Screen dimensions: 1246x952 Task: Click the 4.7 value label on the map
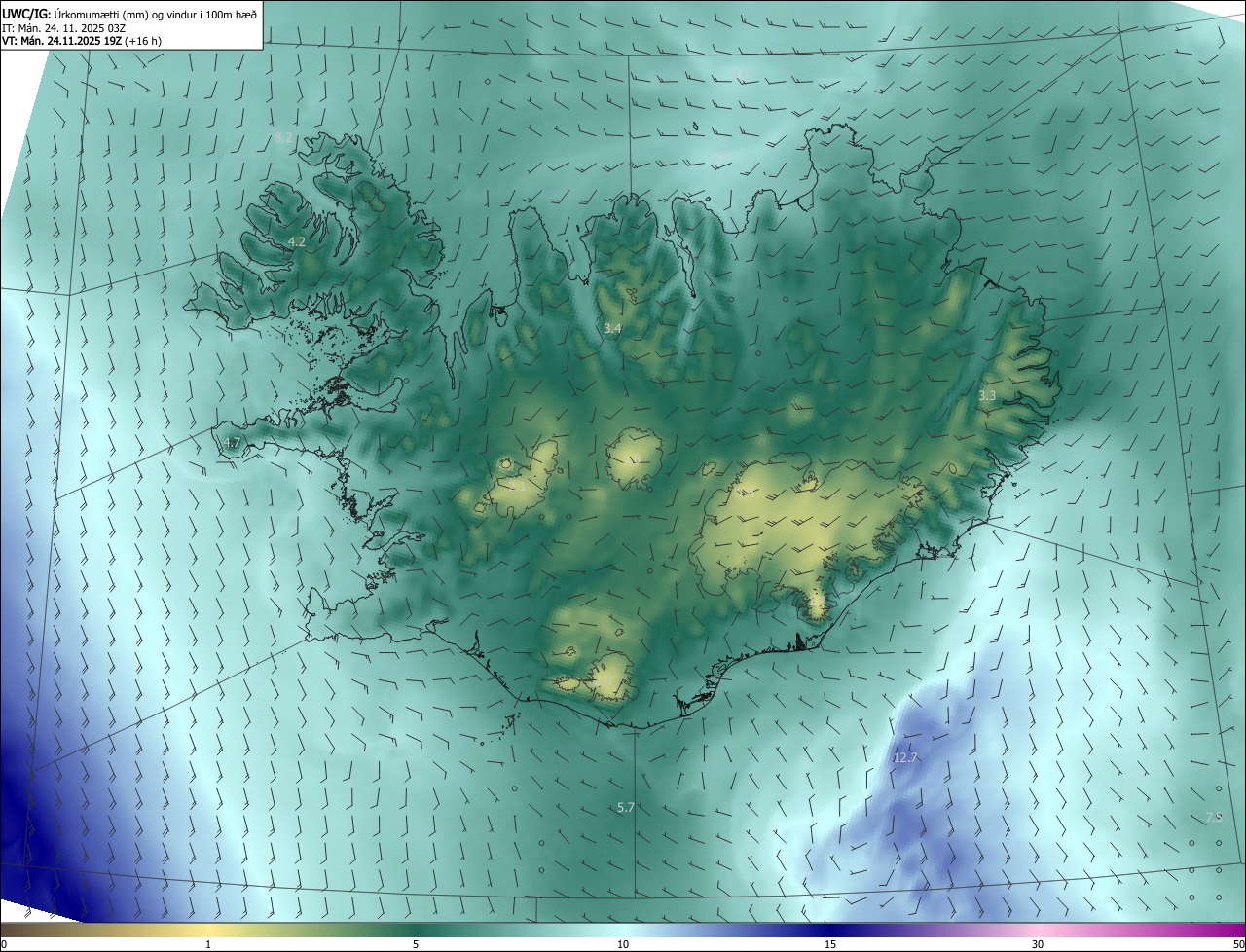(232, 442)
